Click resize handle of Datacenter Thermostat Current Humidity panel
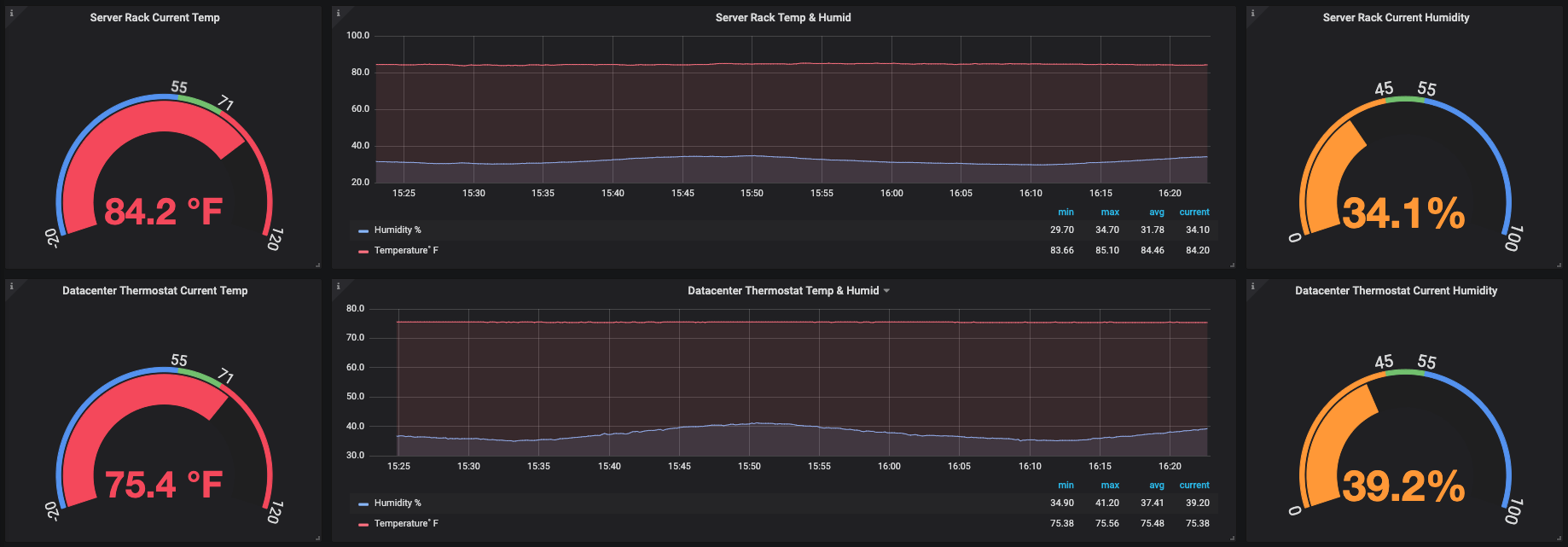 [x=1559, y=538]
